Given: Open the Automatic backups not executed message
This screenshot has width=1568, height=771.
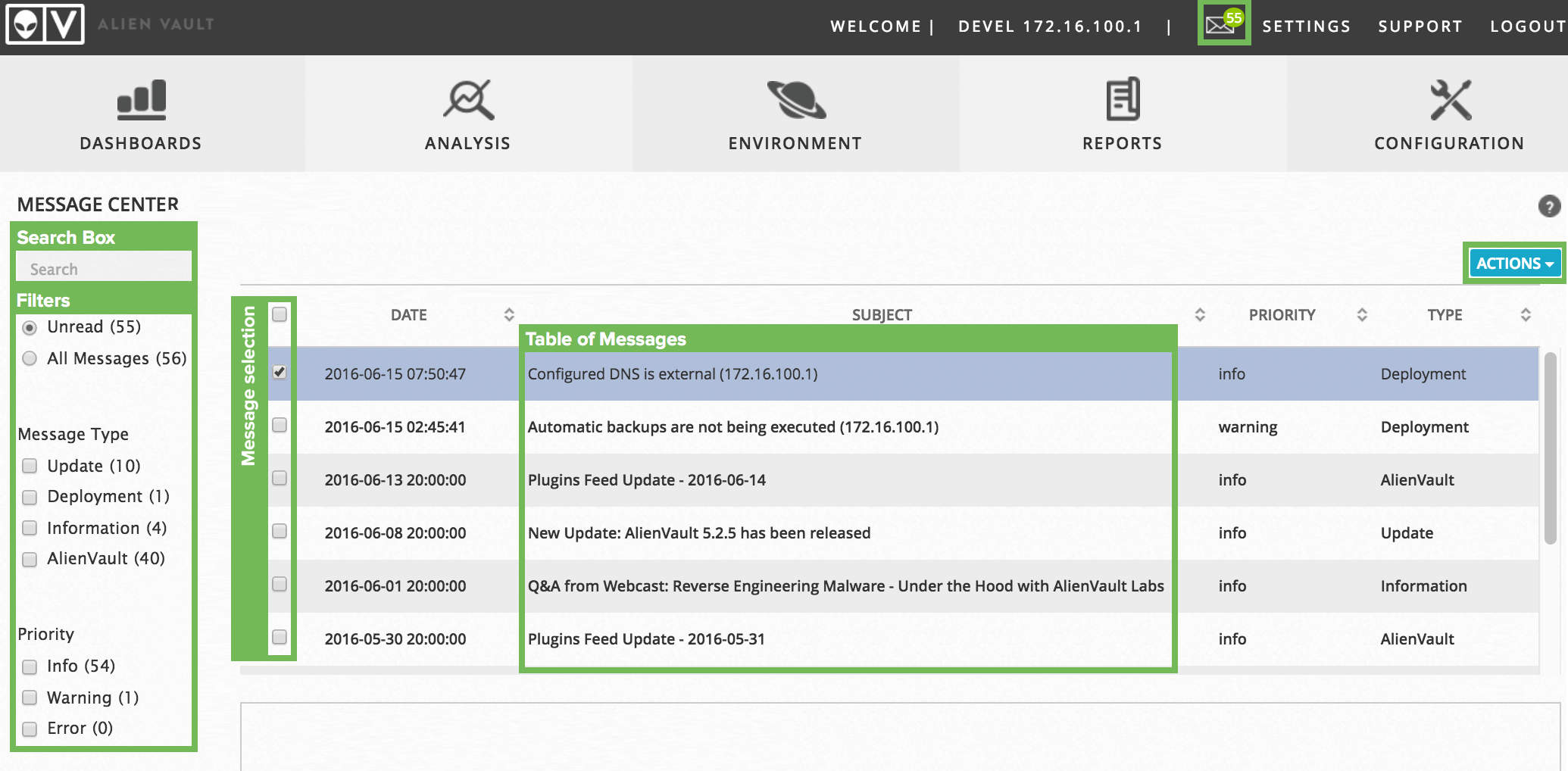Looking at the screenshot, I should pos(733,427).
